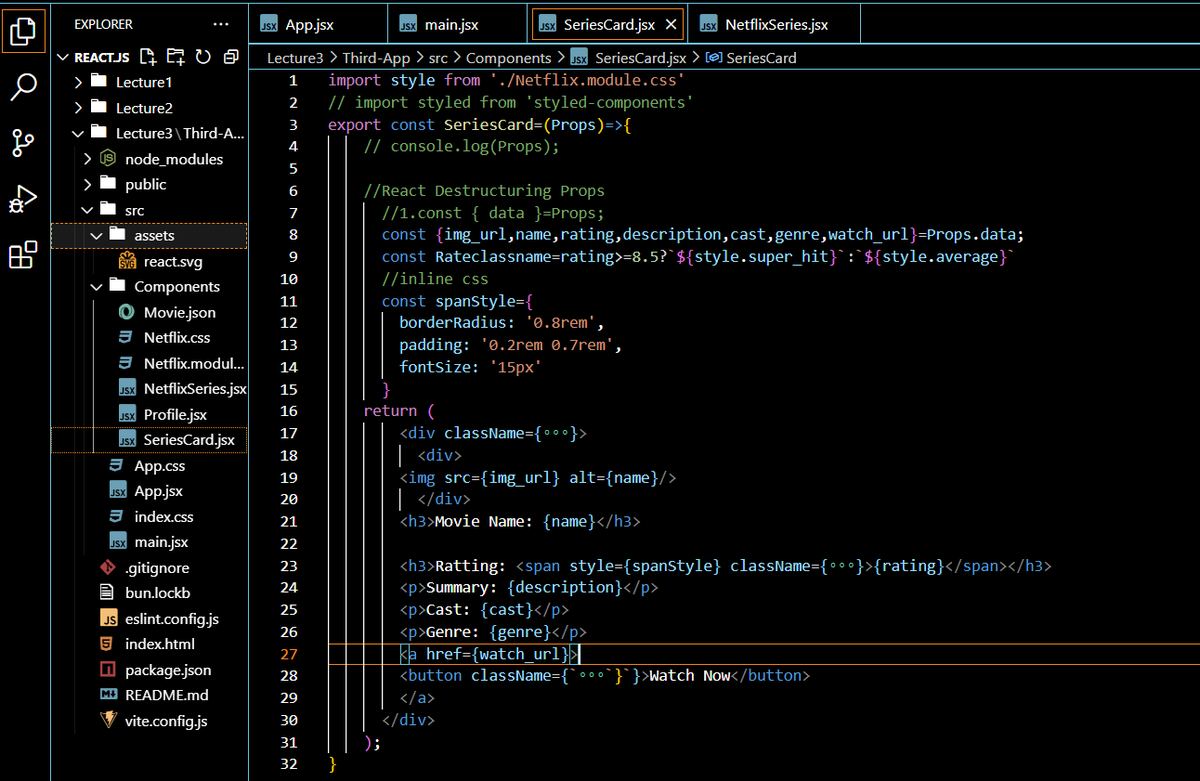
Task: Click Components in the breadcrumb
Action: tap(508, 58)
